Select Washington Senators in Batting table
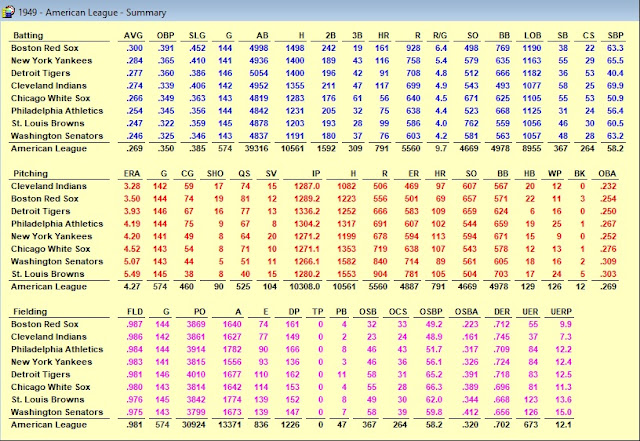 pos(57,136)
